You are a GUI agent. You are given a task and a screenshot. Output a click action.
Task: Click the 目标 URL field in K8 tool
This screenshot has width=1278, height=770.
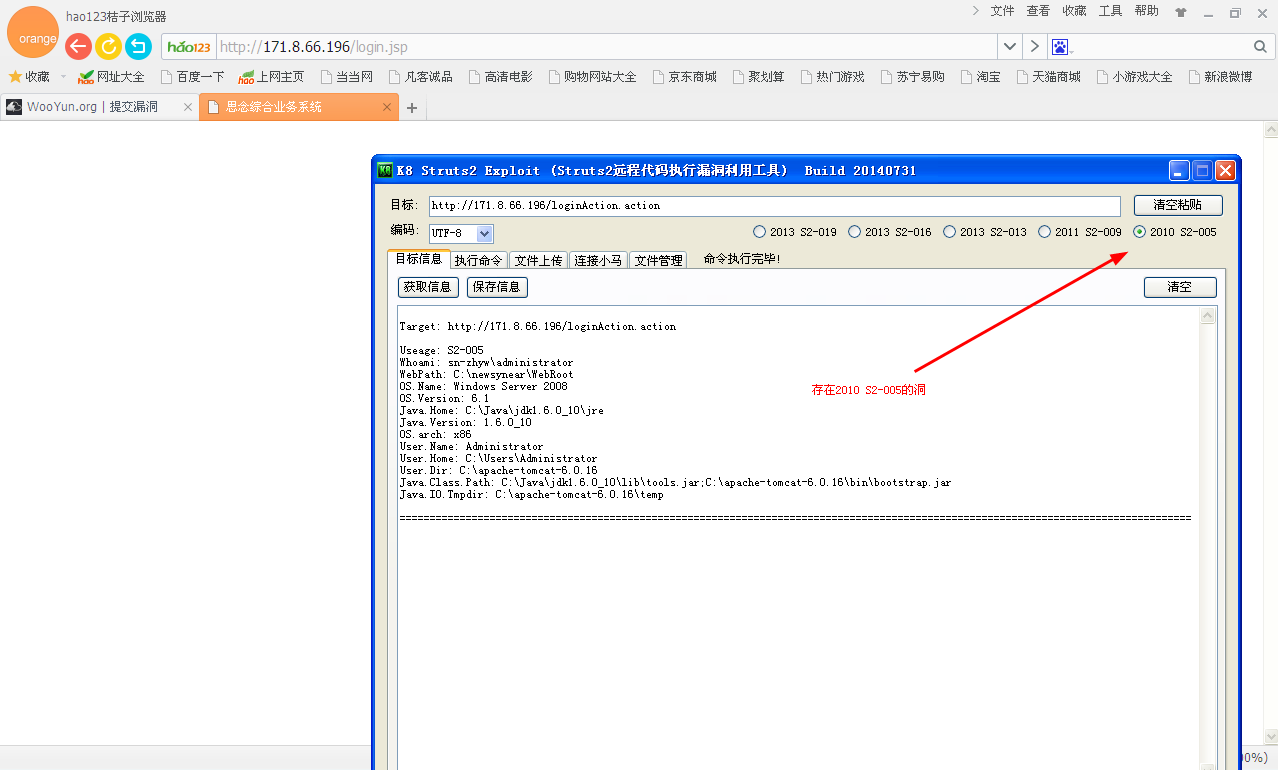[774, 206]
